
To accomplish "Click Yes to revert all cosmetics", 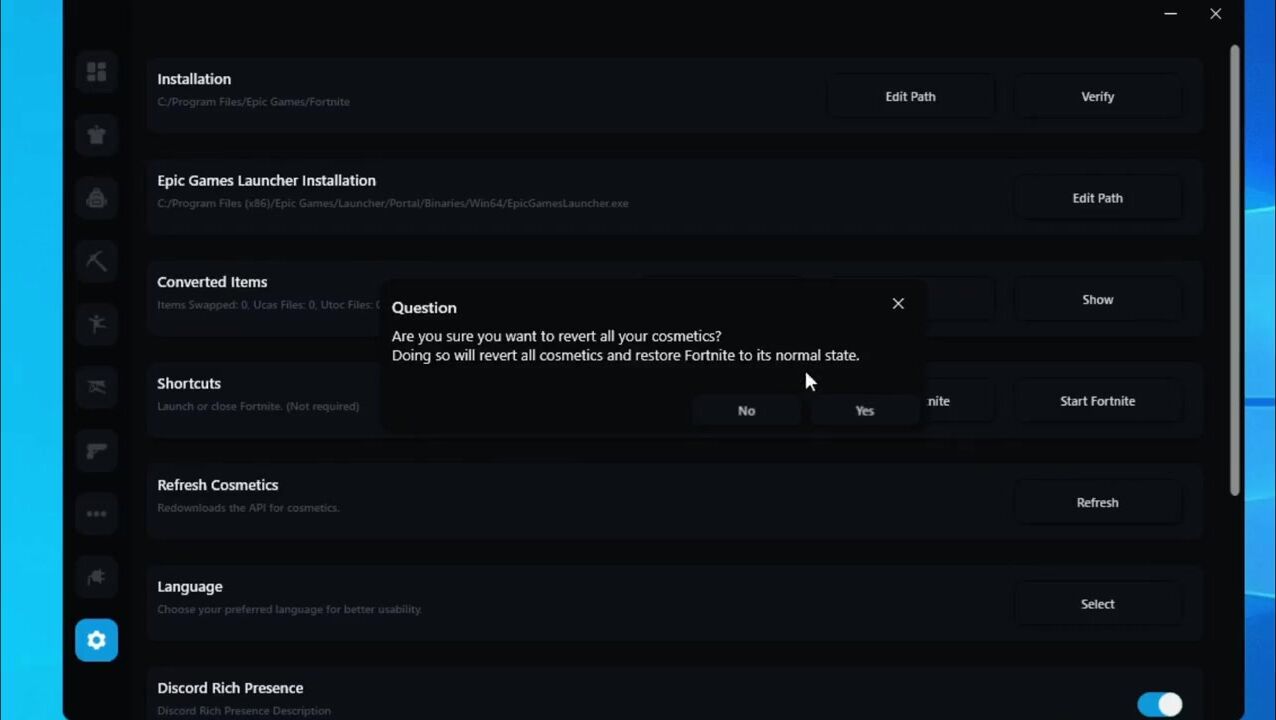I will click(864, 411).
